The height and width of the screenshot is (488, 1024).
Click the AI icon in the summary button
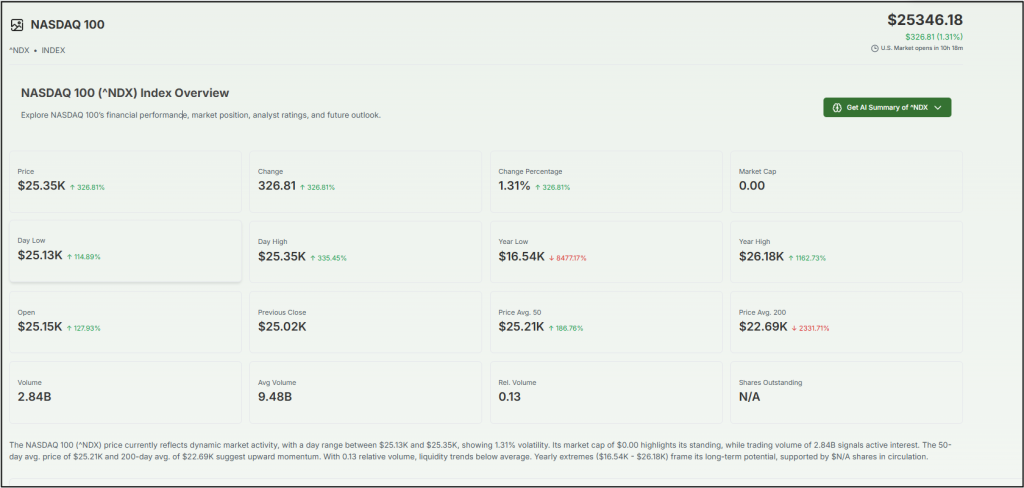[837, 107]
